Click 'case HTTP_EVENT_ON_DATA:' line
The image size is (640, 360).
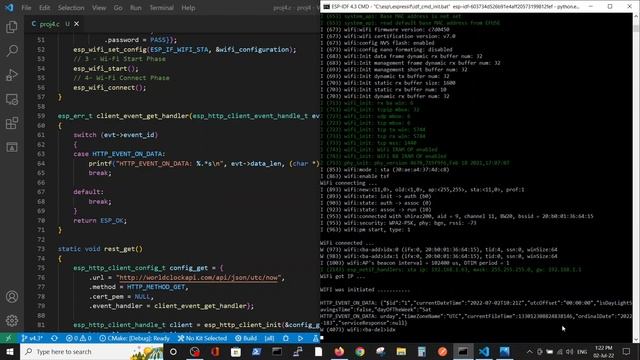(x=119, y=154)
